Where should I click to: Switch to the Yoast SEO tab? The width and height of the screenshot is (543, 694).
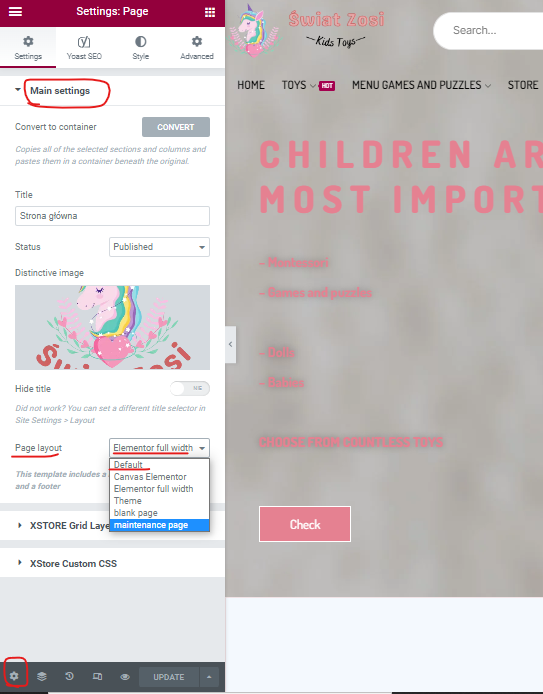pyautogui.click(x=84, y=48)
